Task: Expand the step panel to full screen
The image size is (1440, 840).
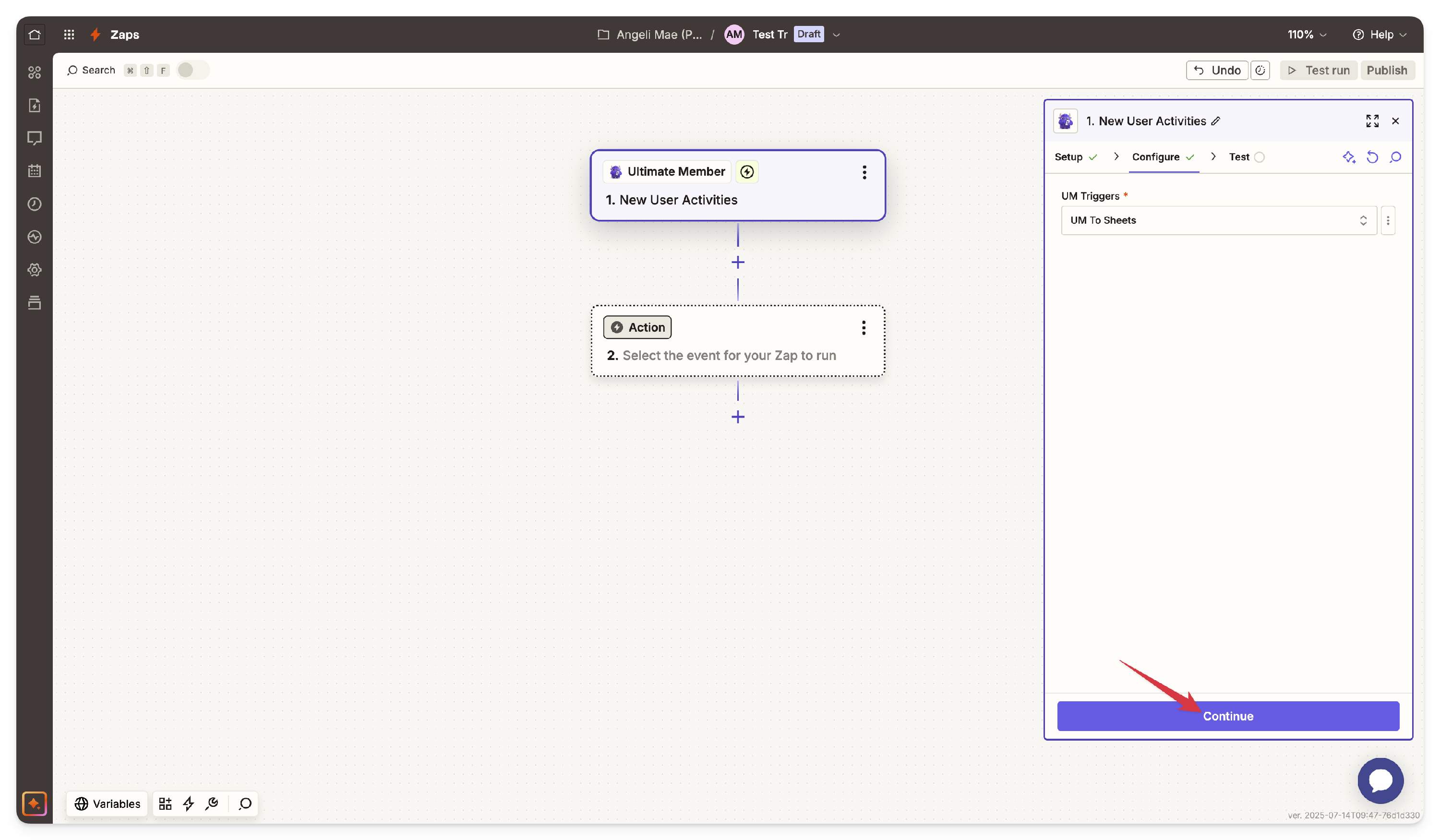Action: (1373, 121)
